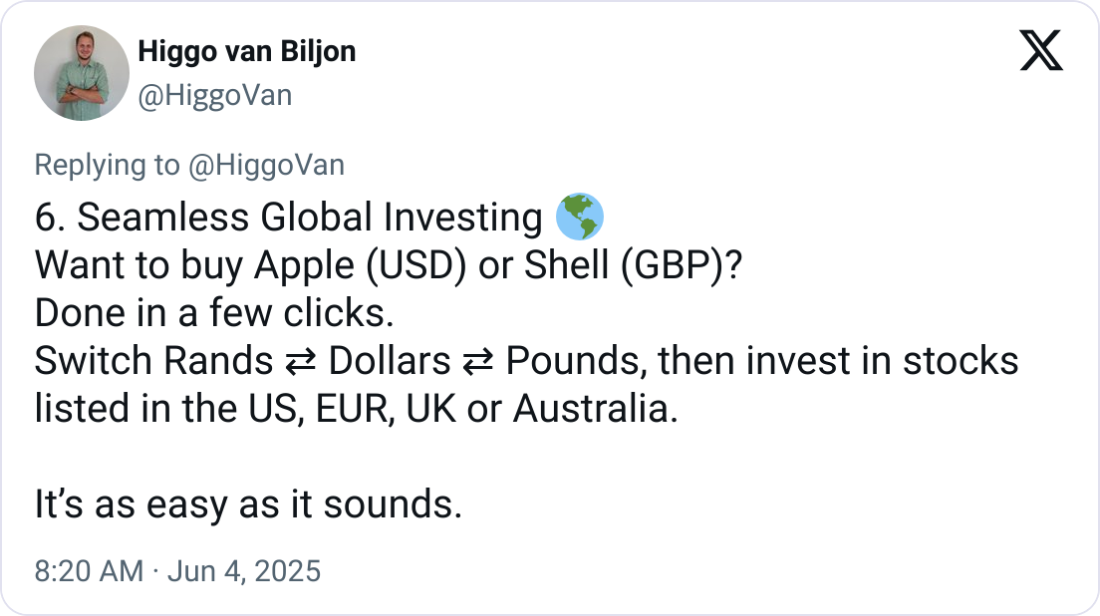Open the 8:20 AM timestamp
The image size is (1100, 616).
click(x=89, y=571)
